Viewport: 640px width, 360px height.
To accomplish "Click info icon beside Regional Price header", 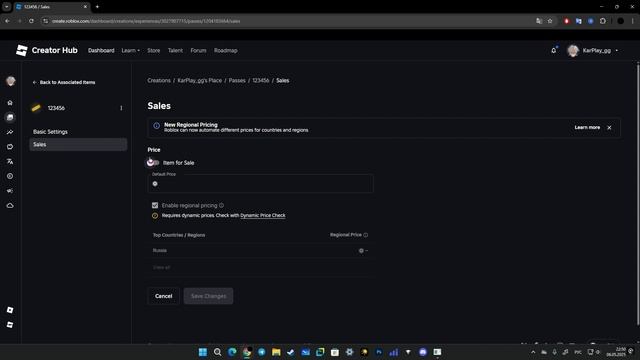I will (366, 235).
